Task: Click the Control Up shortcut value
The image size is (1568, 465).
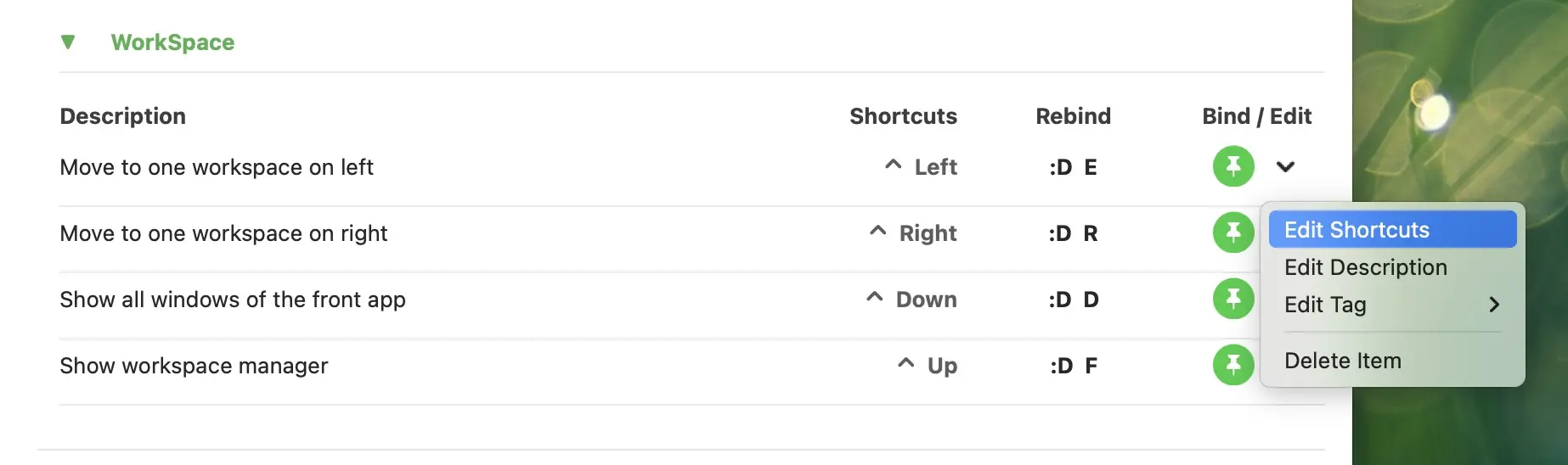Action: [928, 366]
